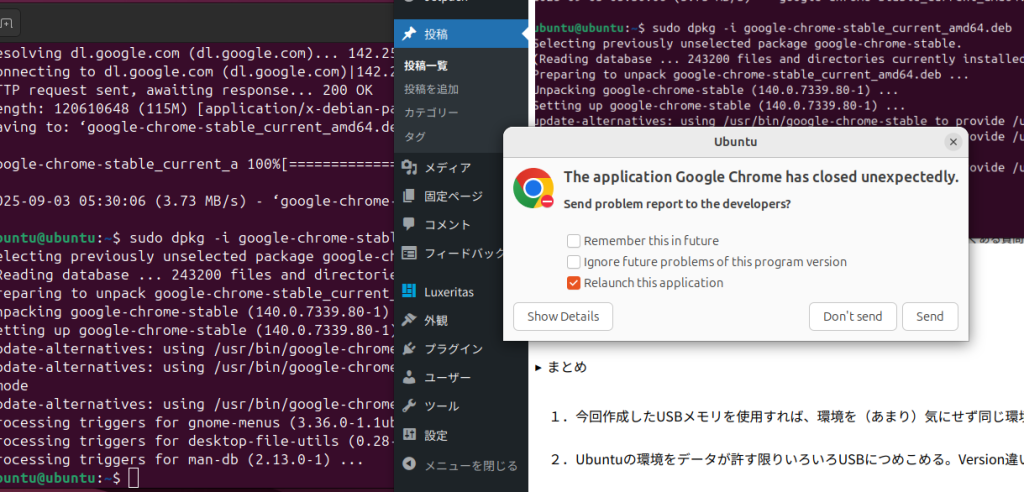Close the Ubuntu crash dialog
This screenshot has width=1024, height=492.
click(x=953, y=142)
